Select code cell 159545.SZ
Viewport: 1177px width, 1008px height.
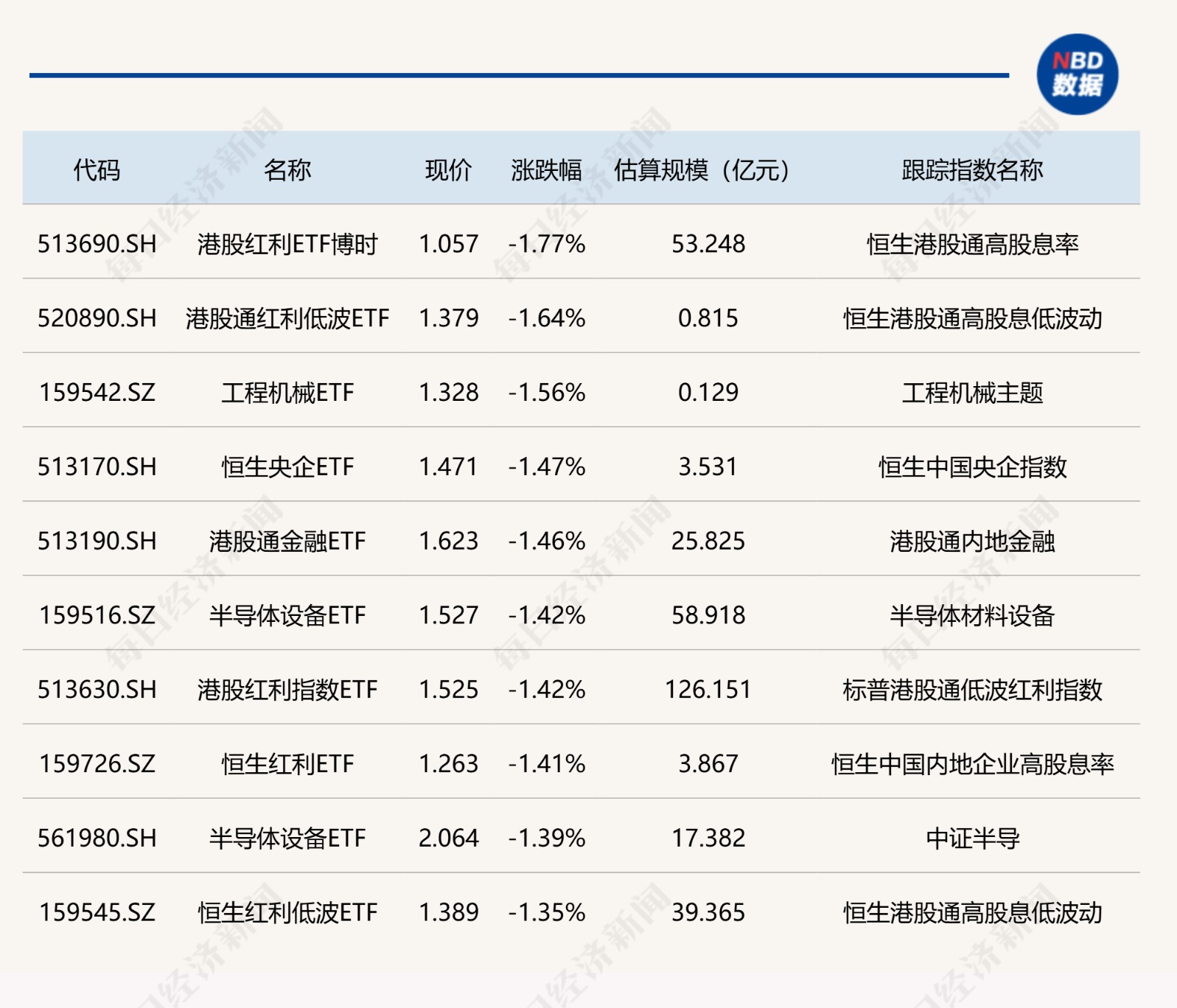(x=97, y=914)
